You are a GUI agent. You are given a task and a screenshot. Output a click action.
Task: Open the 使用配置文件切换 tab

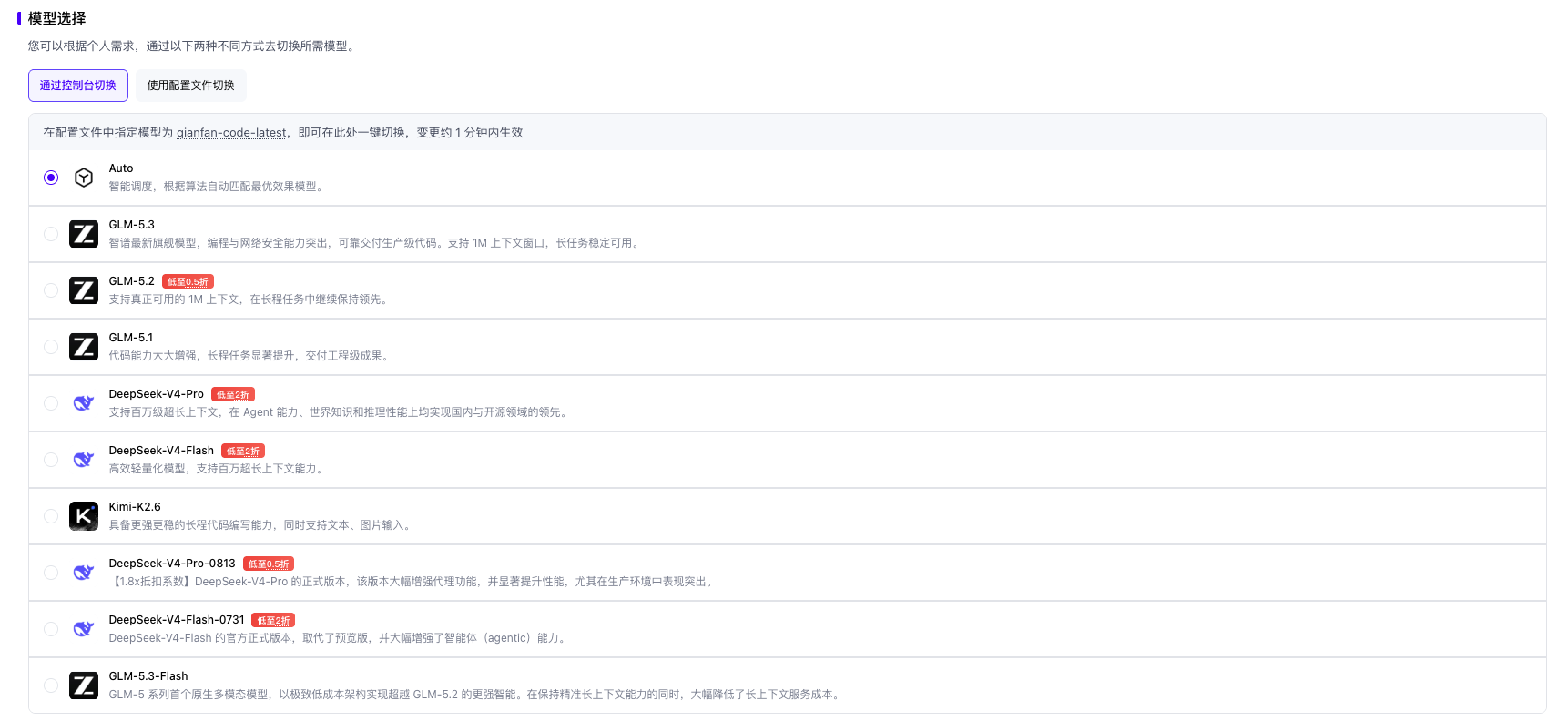tap(191, 86)
